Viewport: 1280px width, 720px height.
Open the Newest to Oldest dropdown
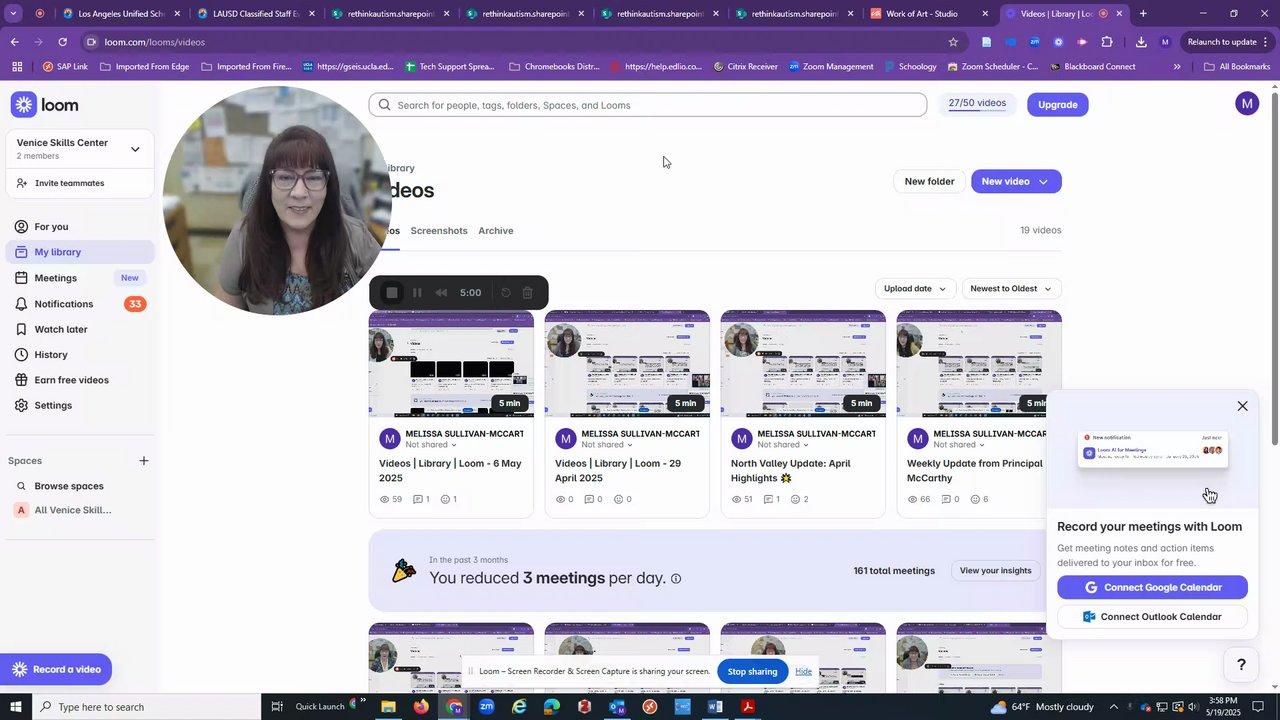[x=1011, y=289]
